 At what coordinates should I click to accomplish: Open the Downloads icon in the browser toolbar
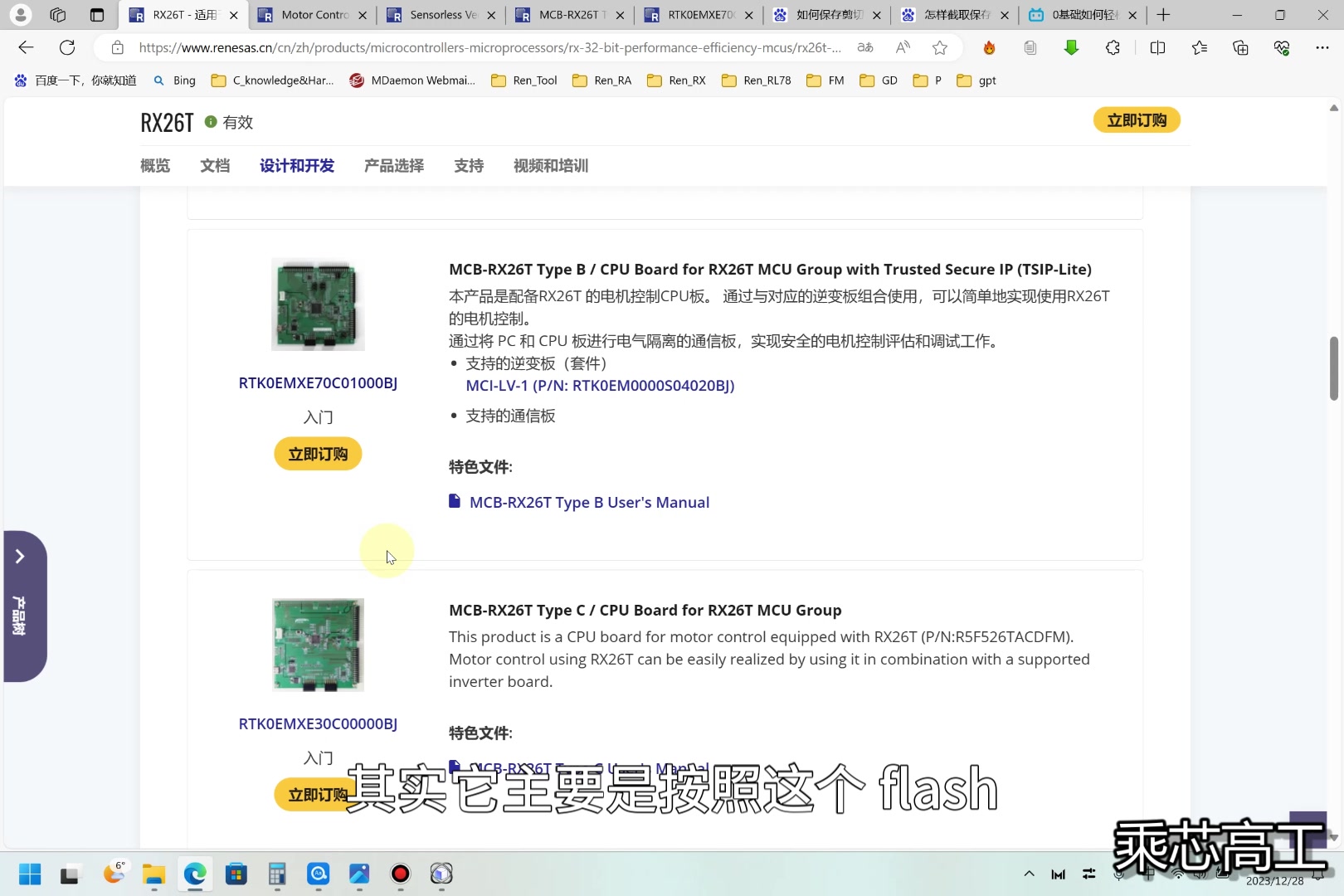1071,47
